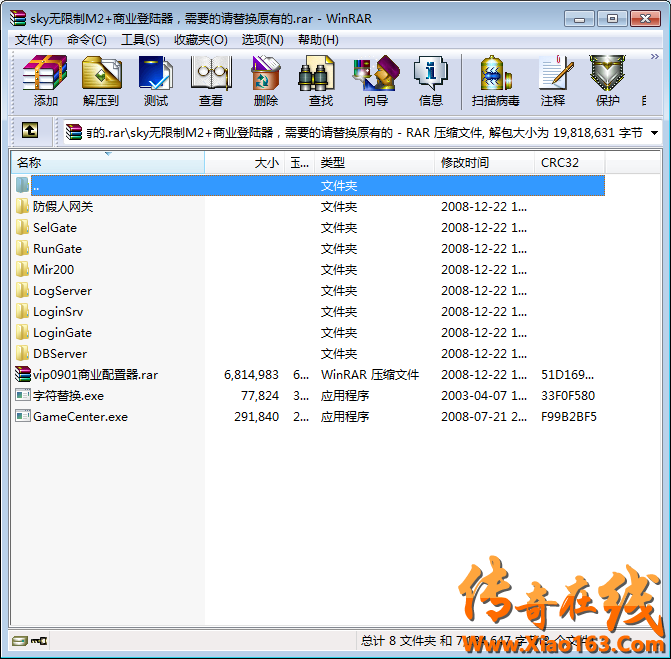
Task: Click the WinRAR title bar icon
Action: click(18, 18)
